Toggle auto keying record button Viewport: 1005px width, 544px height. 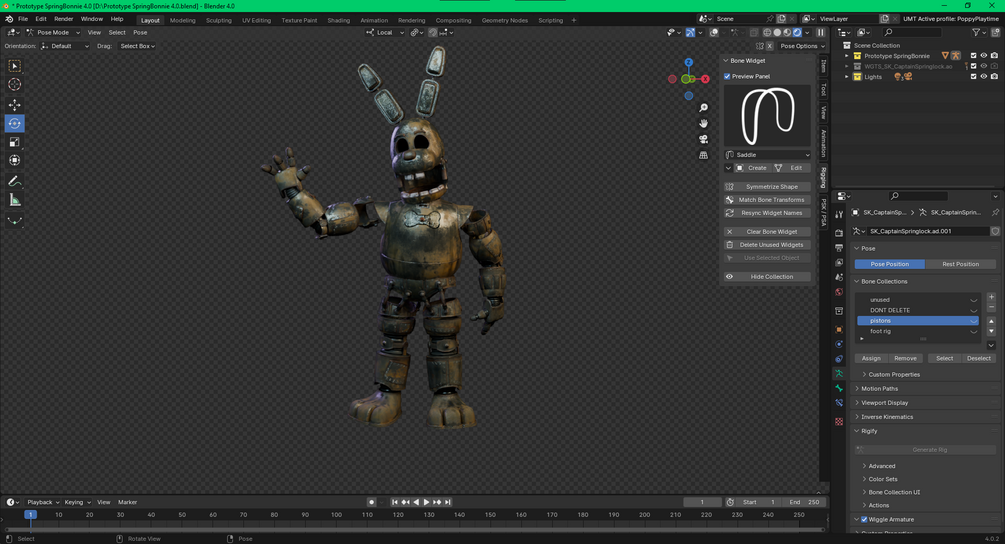(371, 502)
